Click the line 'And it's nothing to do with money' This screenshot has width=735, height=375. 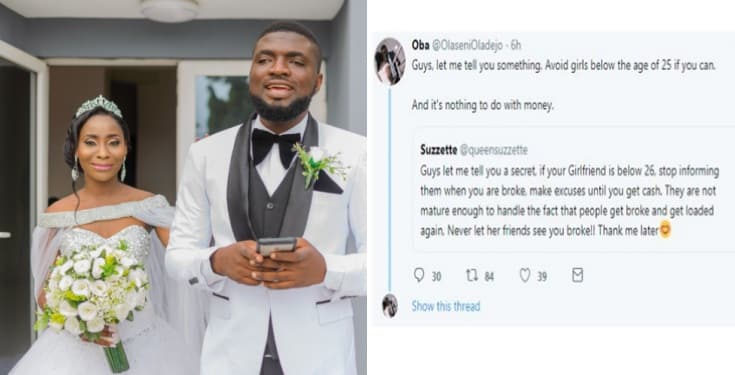click(x=482, y=106)
